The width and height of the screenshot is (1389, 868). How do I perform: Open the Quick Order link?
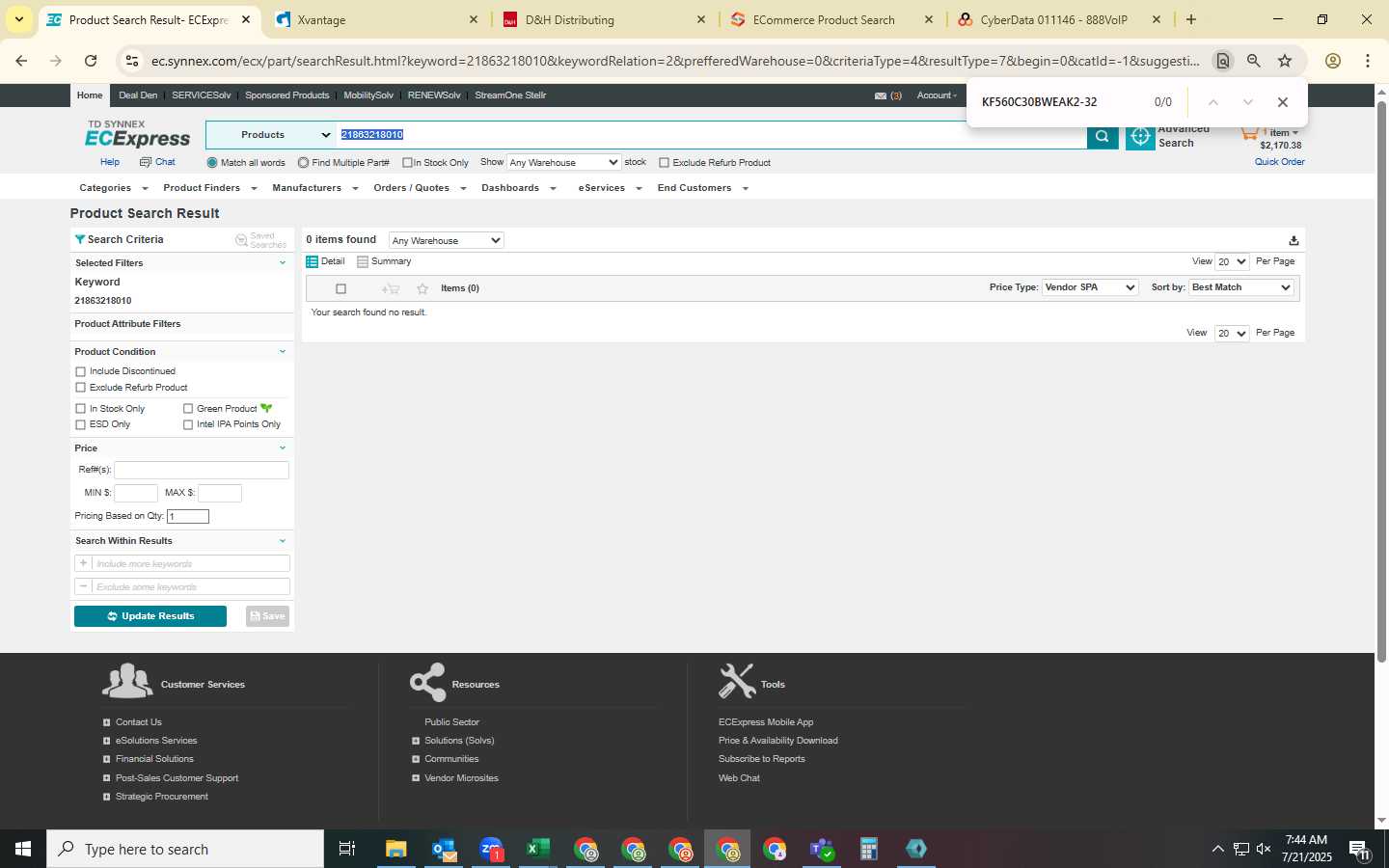point(1279,162)
